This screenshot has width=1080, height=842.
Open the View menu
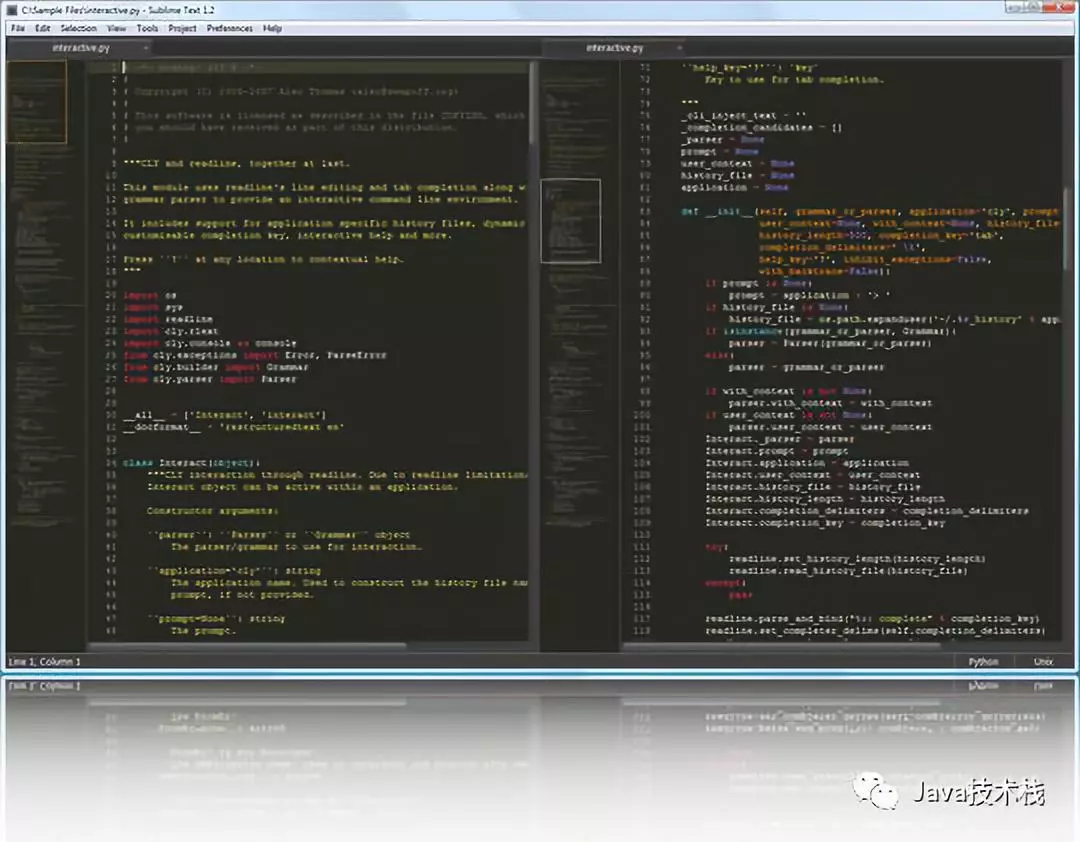coord(116,28)
